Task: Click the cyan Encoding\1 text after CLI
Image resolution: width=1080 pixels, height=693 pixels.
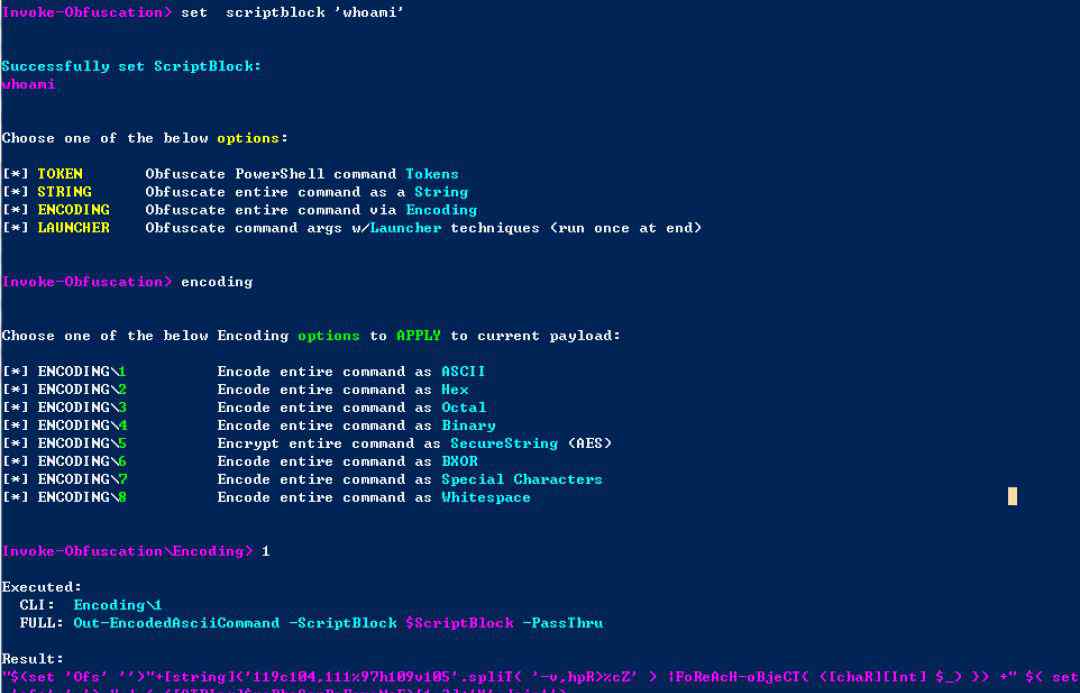Action: [x=117, y=605]
